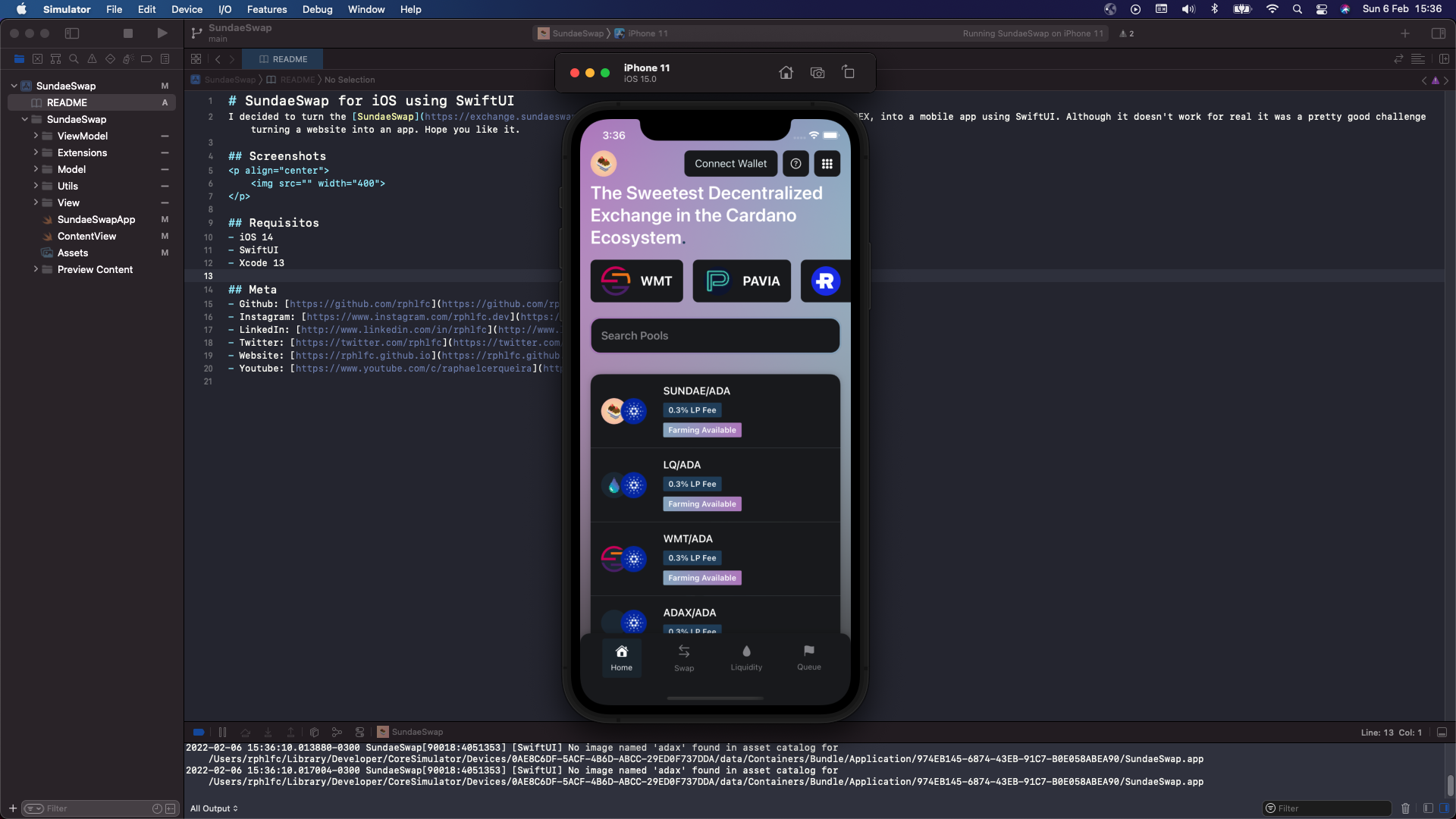
Task: Open the Environment Overrides icon
Action: [359, 733]
